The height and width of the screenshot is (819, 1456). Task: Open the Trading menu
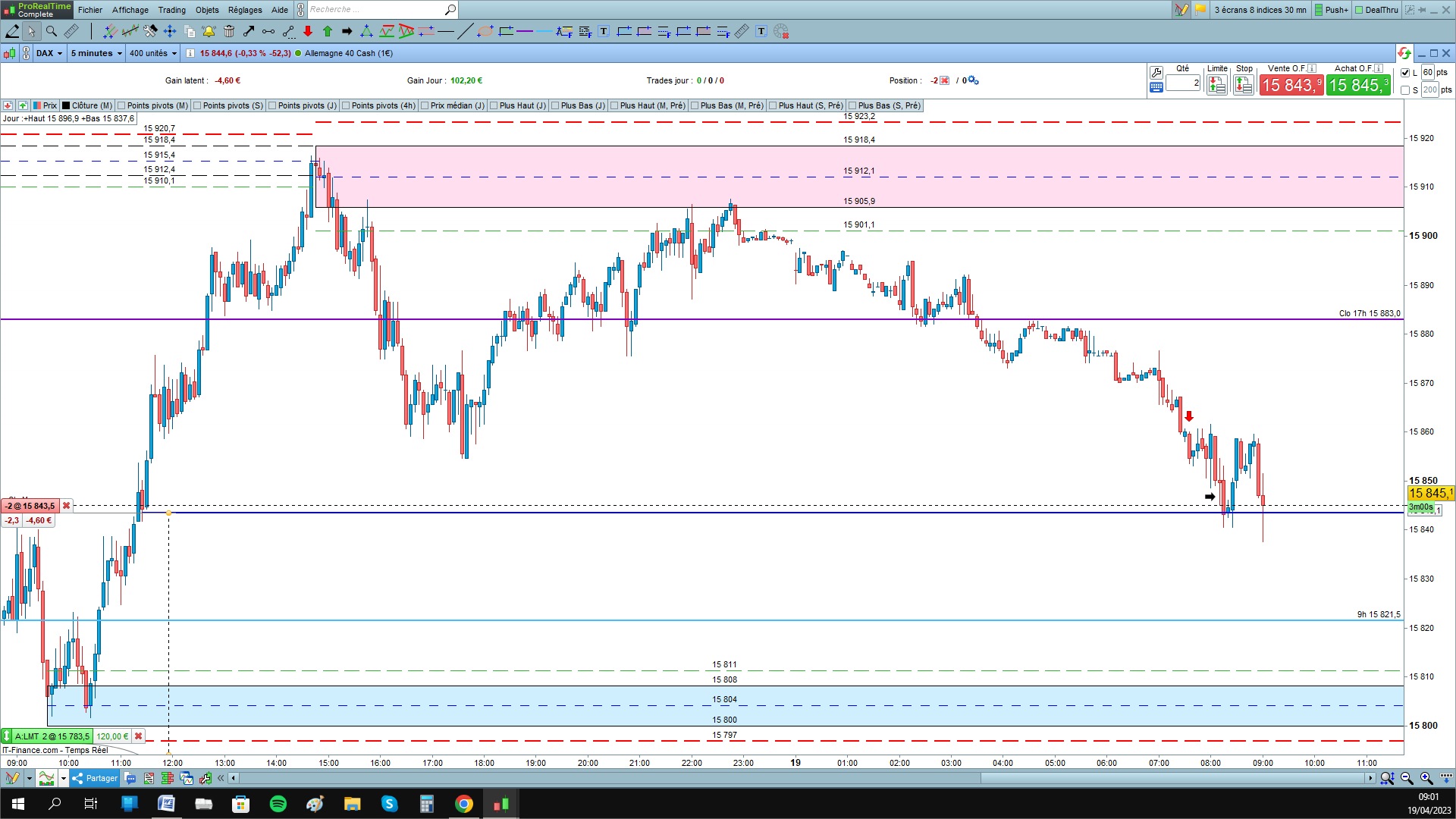(171, 10)
